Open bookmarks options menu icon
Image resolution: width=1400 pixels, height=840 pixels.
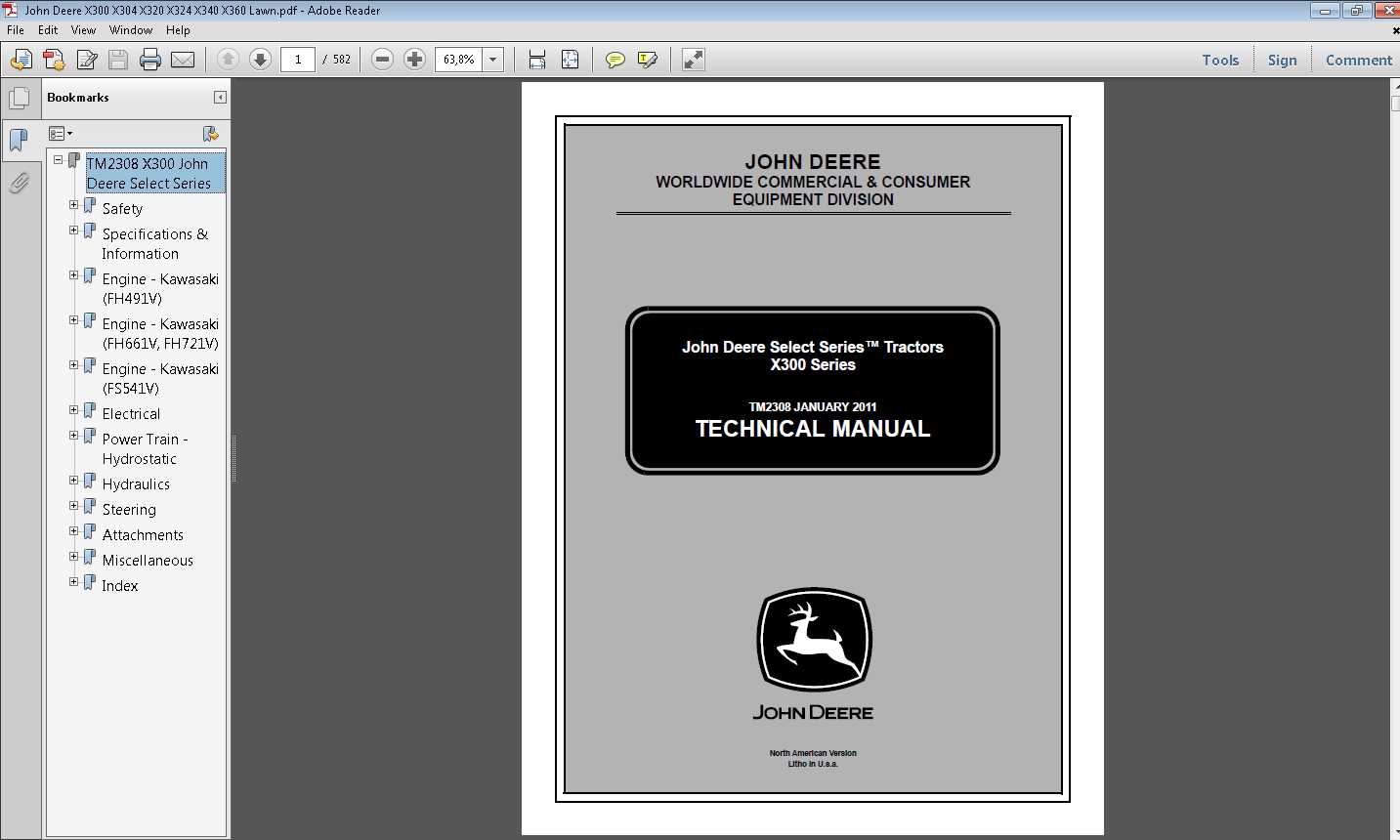click(61, 134)
